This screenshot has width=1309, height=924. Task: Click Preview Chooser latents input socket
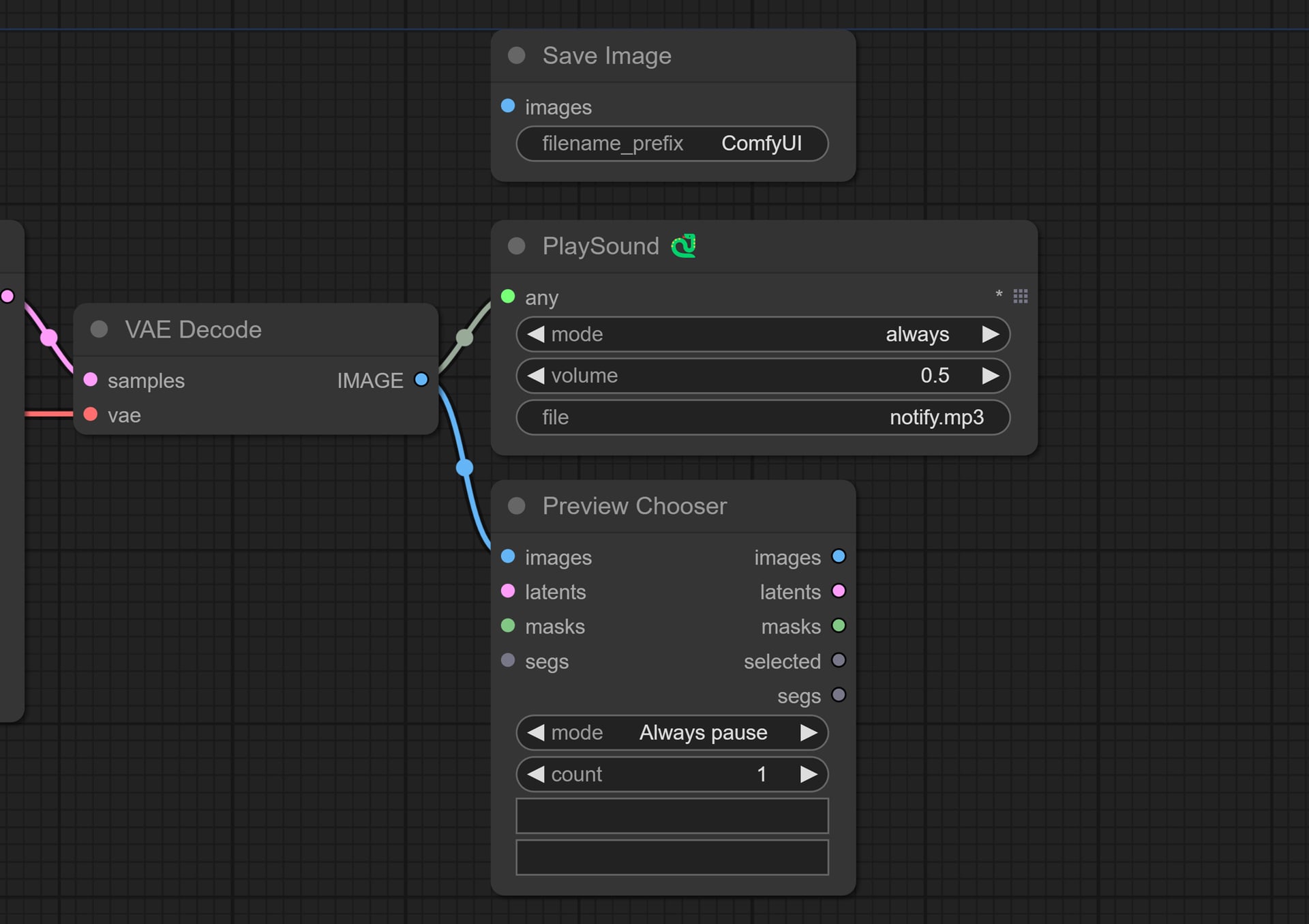(x=508, y=591)
